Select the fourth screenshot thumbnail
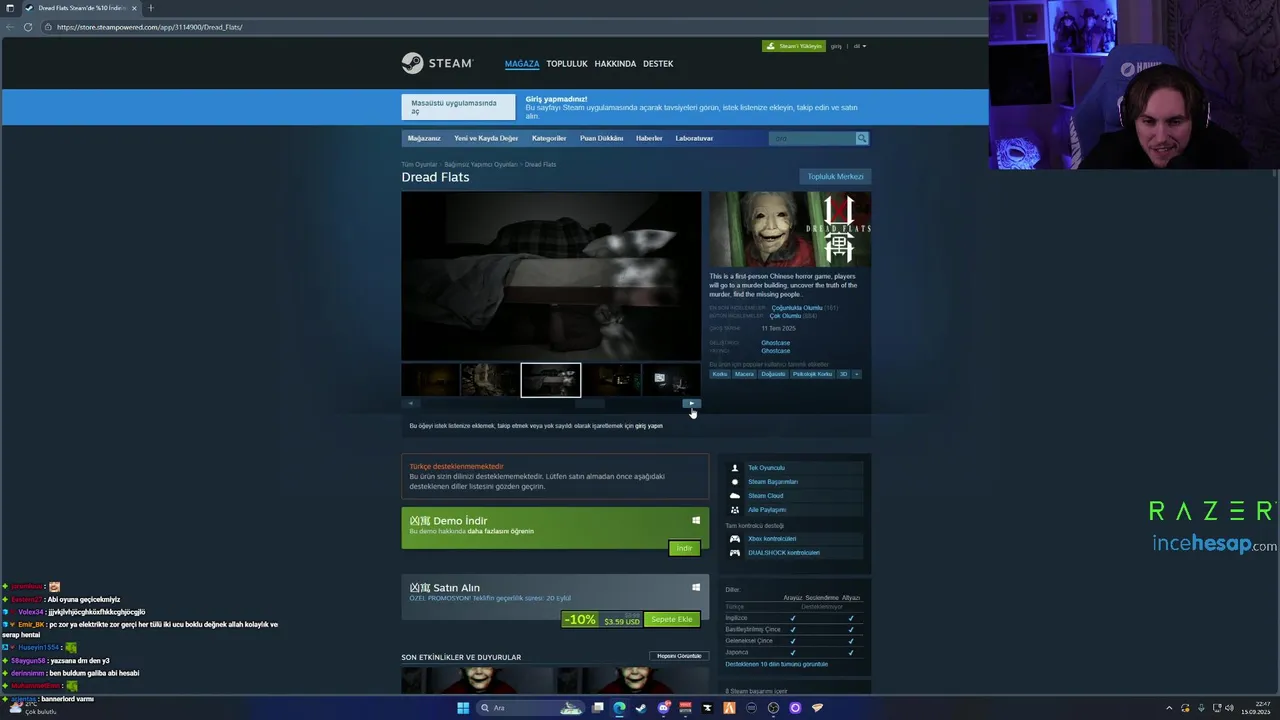 (x=611, y=380)
